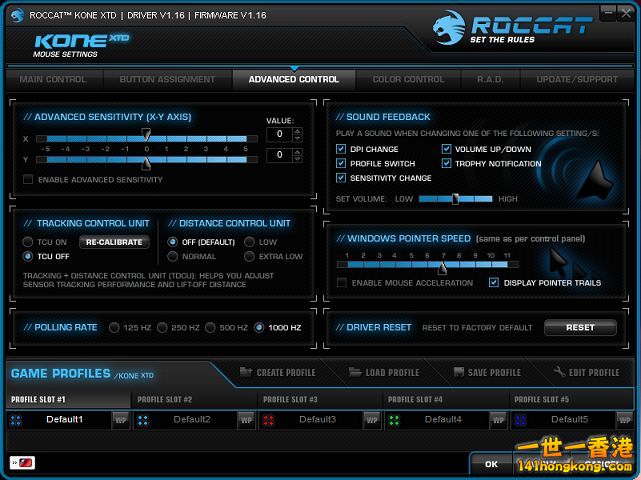Increase the Y value with up arrow

click(x=298, y=152)
